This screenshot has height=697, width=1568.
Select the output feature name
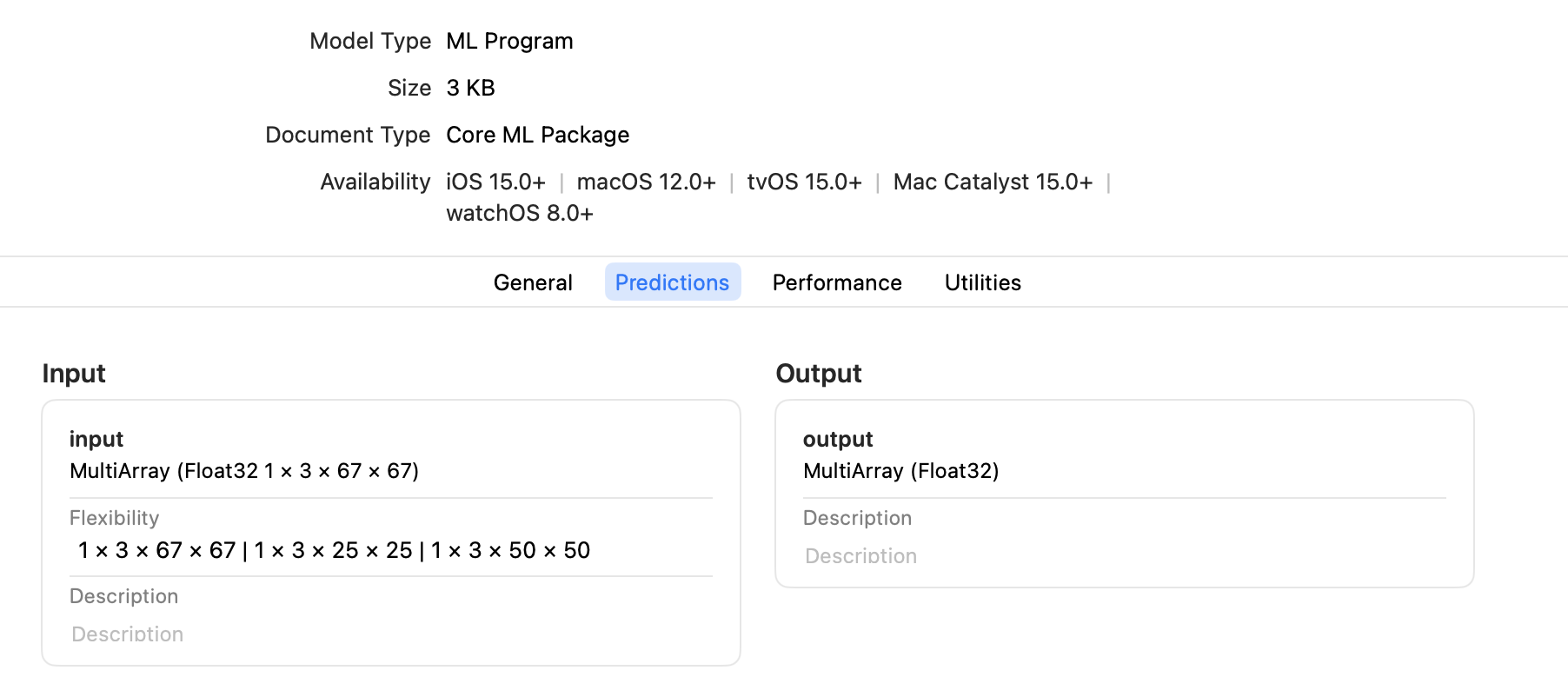tap(838, 439)
